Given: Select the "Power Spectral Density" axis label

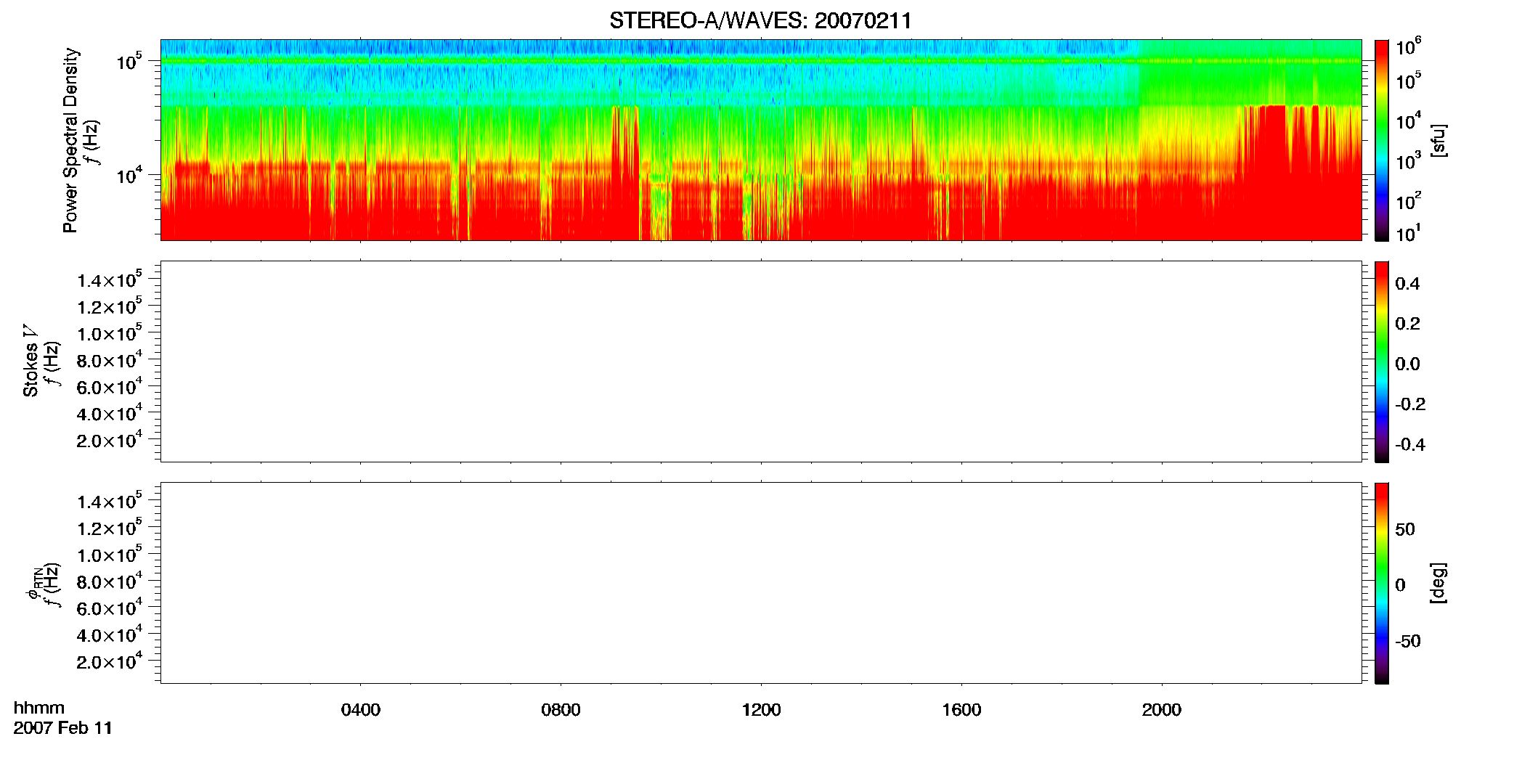Looking at the screenshot, I should 70,140.
